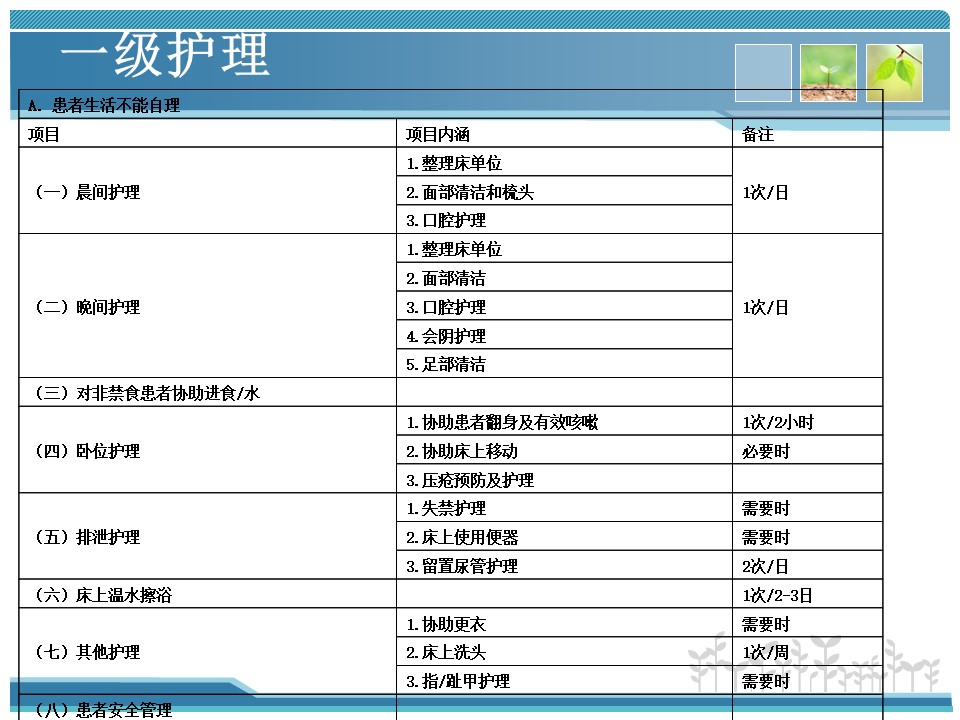Image resolution: width=960 pixels, height=720 pixels.
Task: Select the cell (八) 患者安全管理
Action: coord(208,708)
